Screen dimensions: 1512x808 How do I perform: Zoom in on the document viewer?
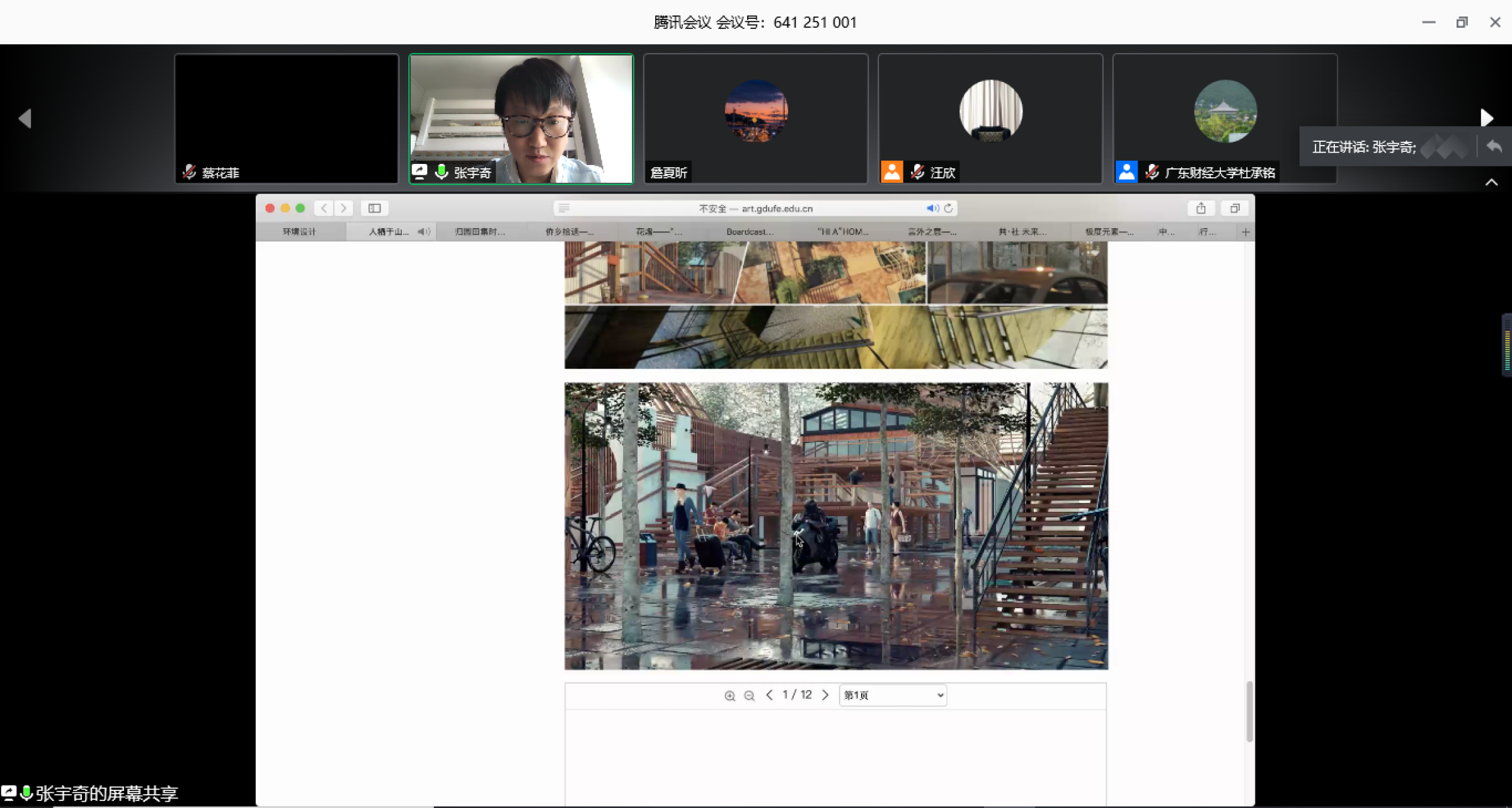730,696
